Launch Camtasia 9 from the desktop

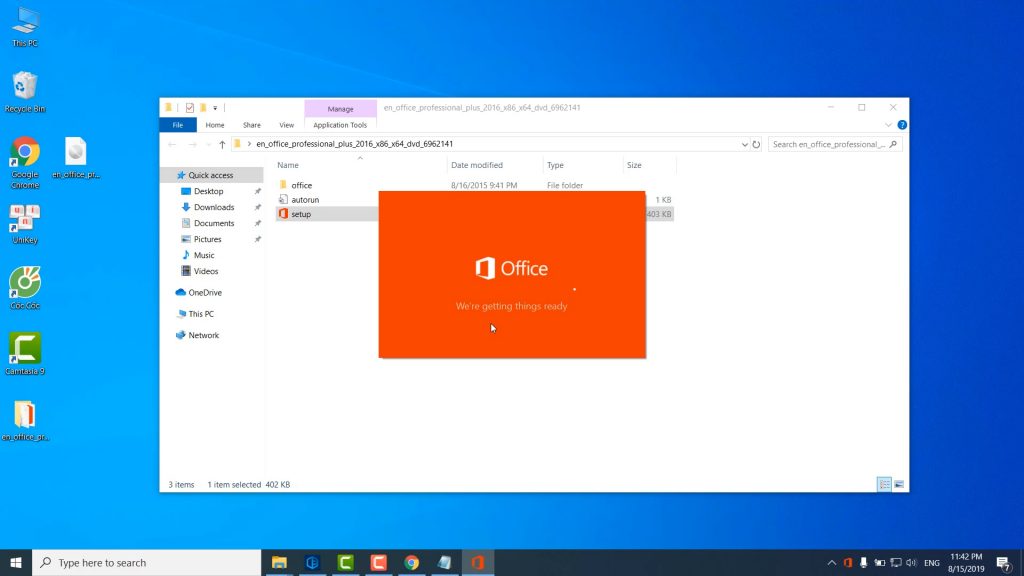pos(25,354)
